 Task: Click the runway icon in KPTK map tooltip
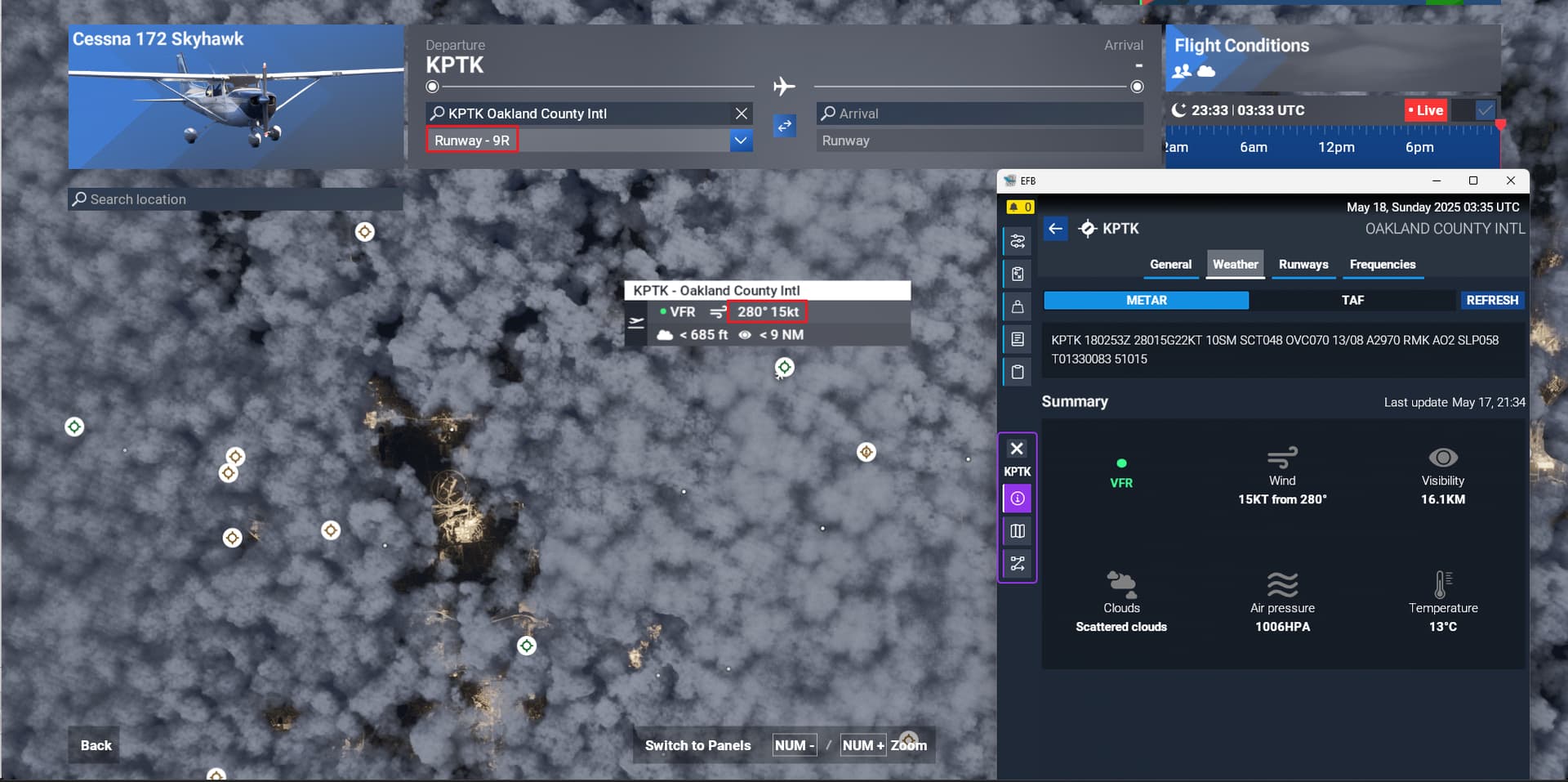point(635,324)
